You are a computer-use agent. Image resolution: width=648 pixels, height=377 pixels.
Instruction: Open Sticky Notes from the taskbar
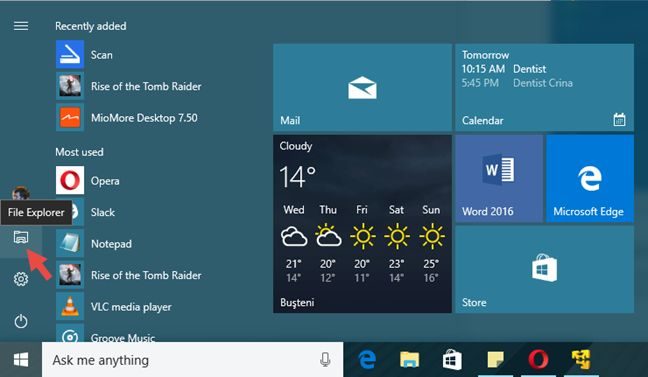pyautogui.click(x=495, y=360)
